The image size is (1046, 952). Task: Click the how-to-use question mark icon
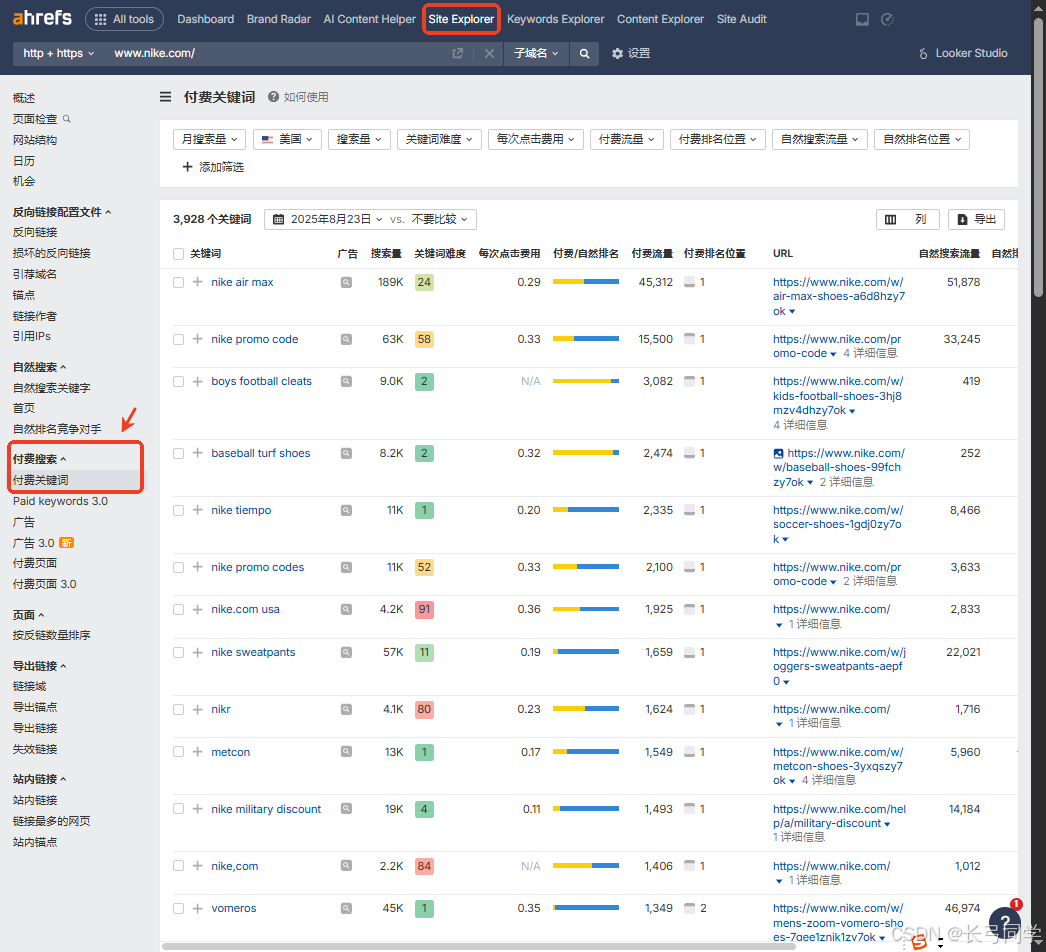[x=273, y=97]
